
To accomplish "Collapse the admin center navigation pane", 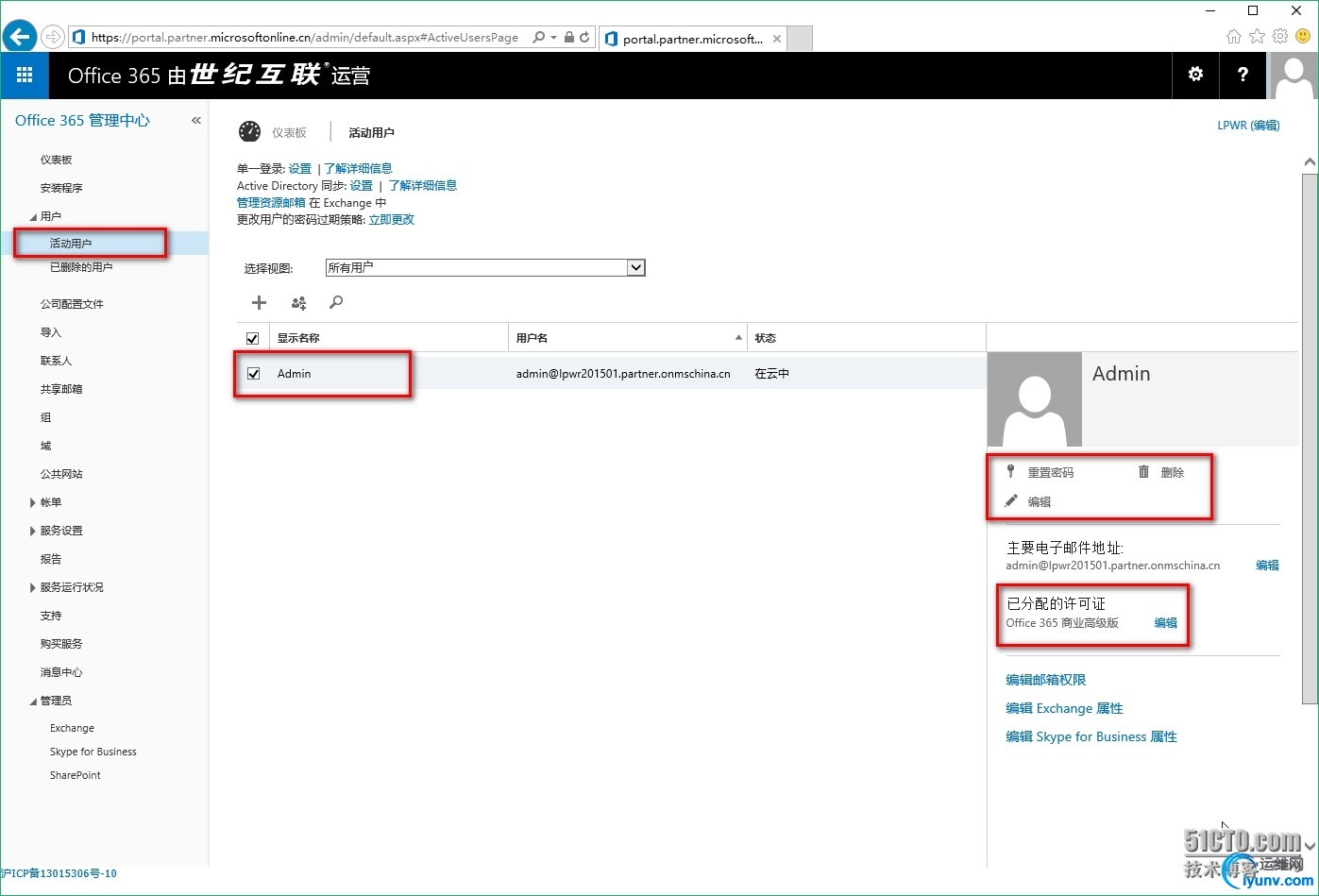I will pos(196,120).
